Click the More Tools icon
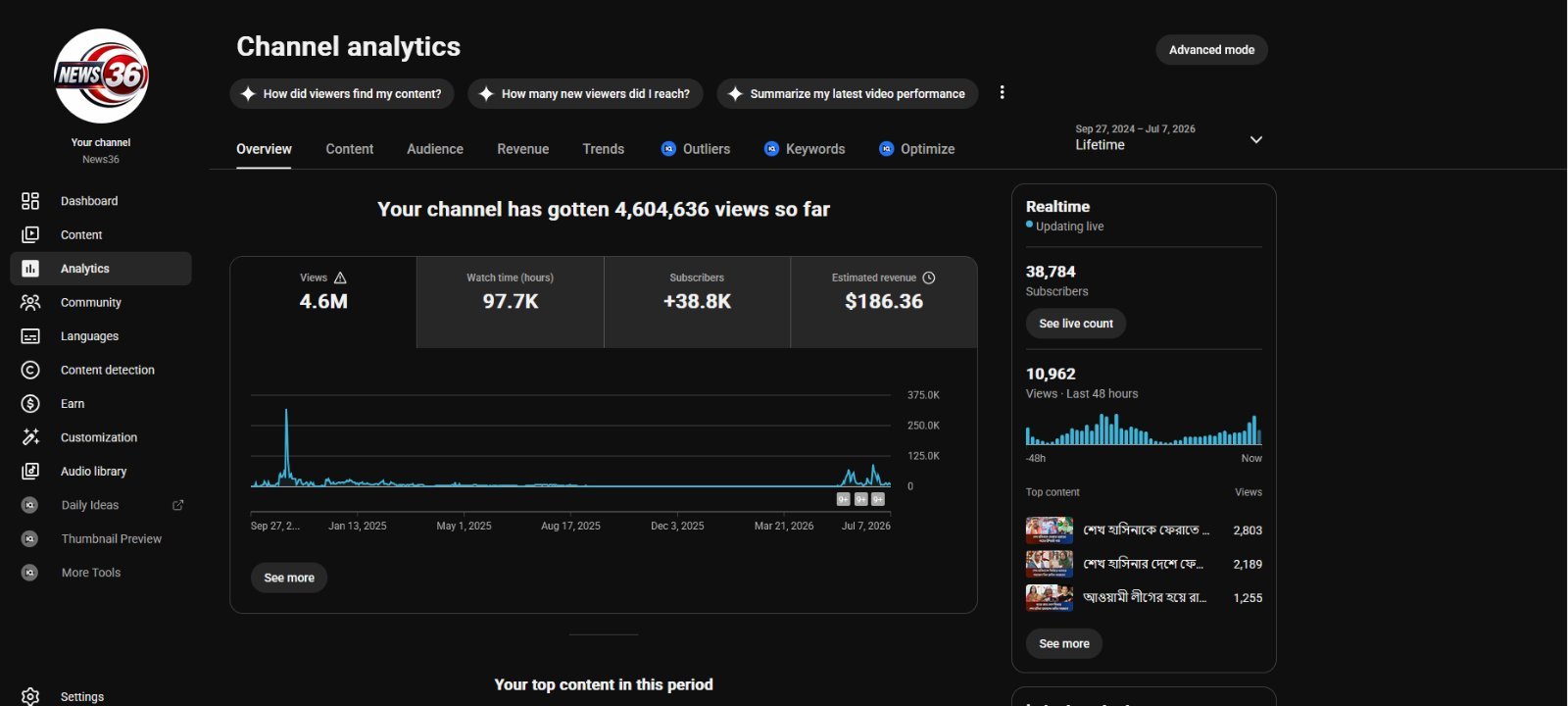The height and width of the screenshot is (706, 1568). (30, 573)
